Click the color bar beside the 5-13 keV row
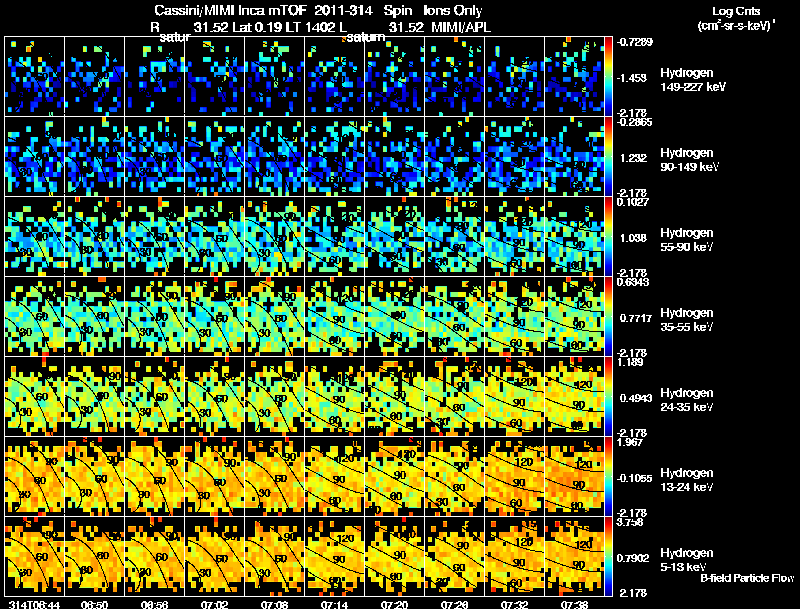The width and height of the screenshot is (800, 609). coord(608,556)
